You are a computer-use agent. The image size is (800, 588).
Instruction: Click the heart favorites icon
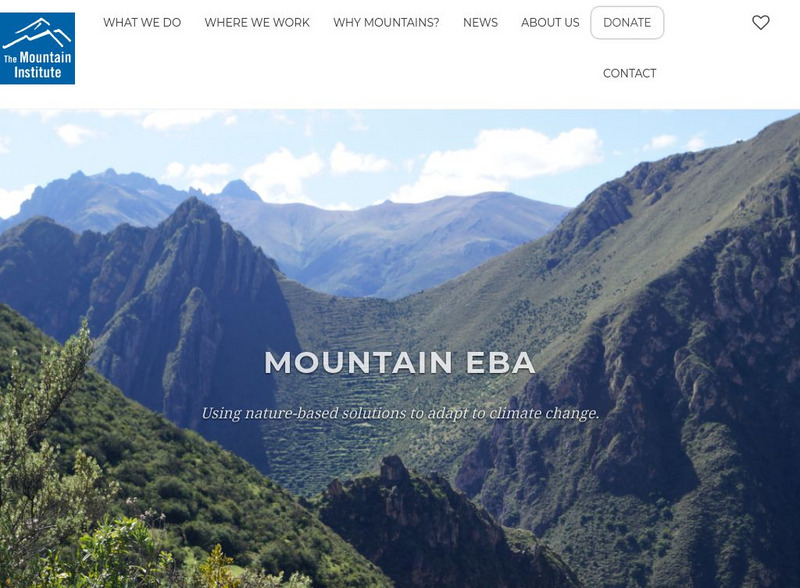[x=760, y=22]
